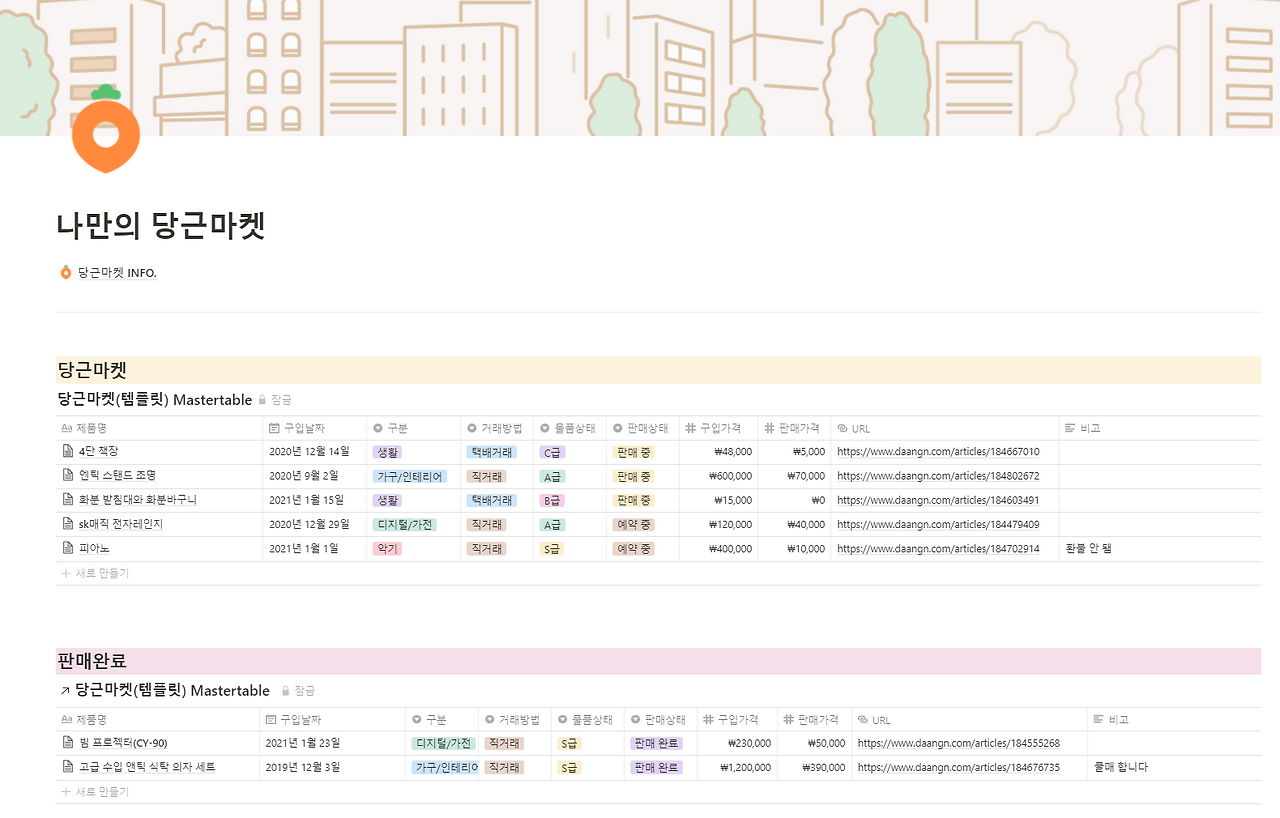The width and height of the screenshot is (1280, 818).
Task: Click the Aa icon of 제품명 in 당근마켓 table
Action: (x=67, y=428)
